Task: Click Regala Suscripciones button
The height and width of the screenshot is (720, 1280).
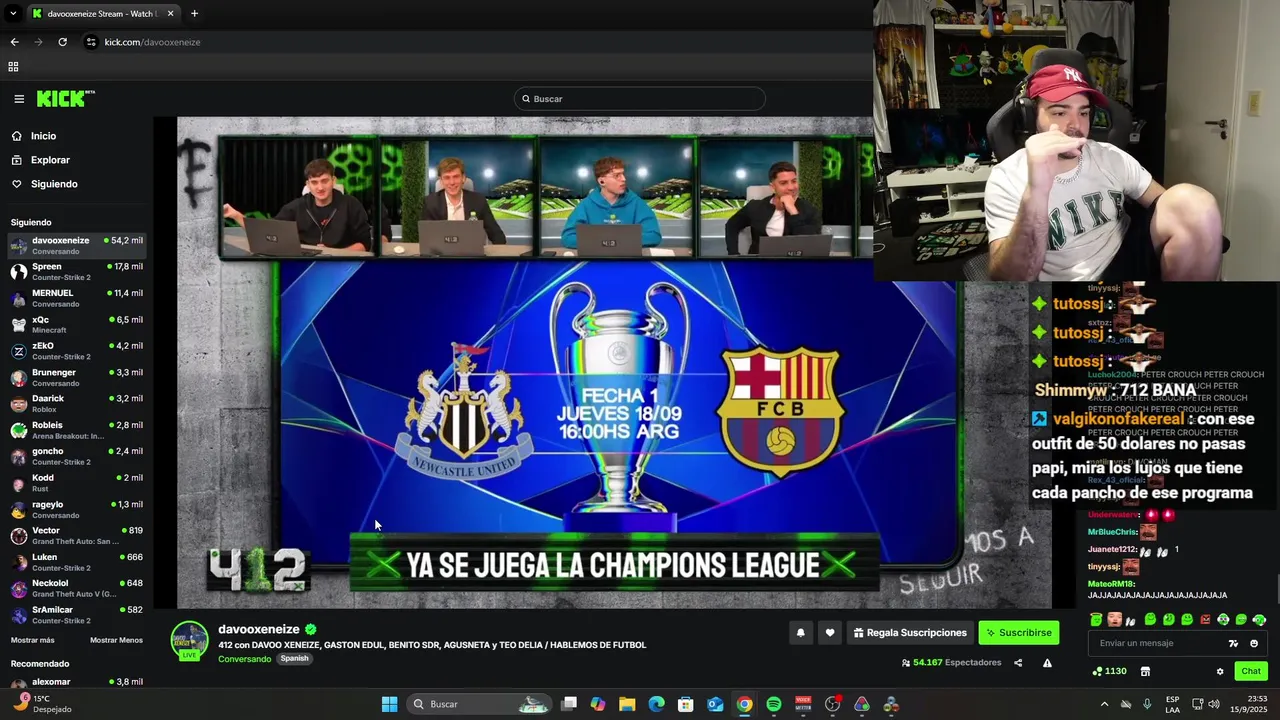Action: click(910, 633)
